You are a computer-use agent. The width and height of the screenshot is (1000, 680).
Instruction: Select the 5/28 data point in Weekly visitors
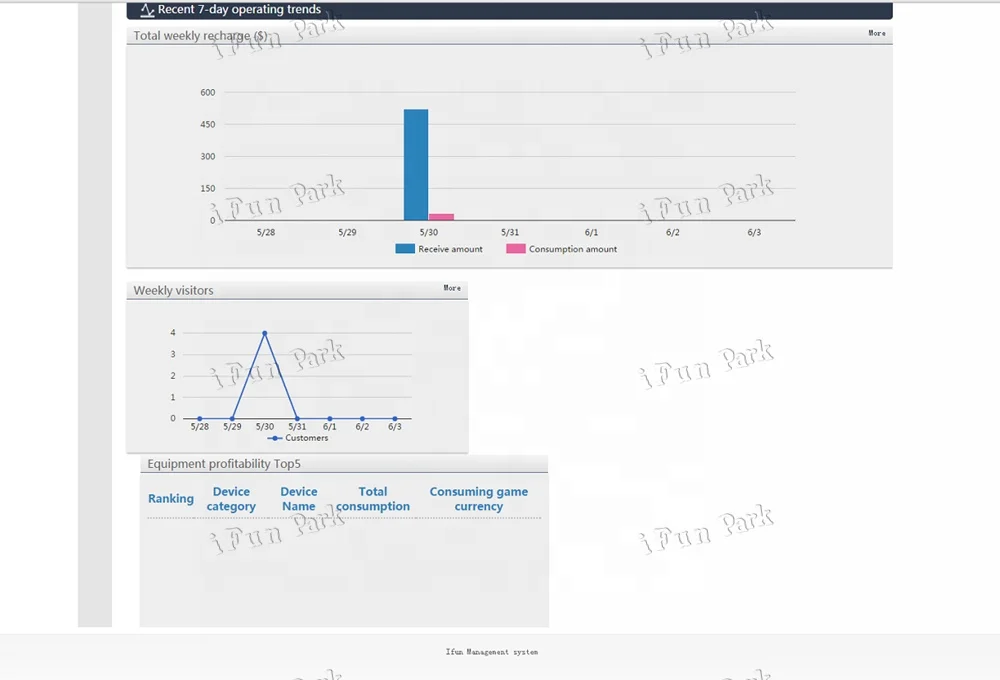pyautogui.click(x=200, y=419)
